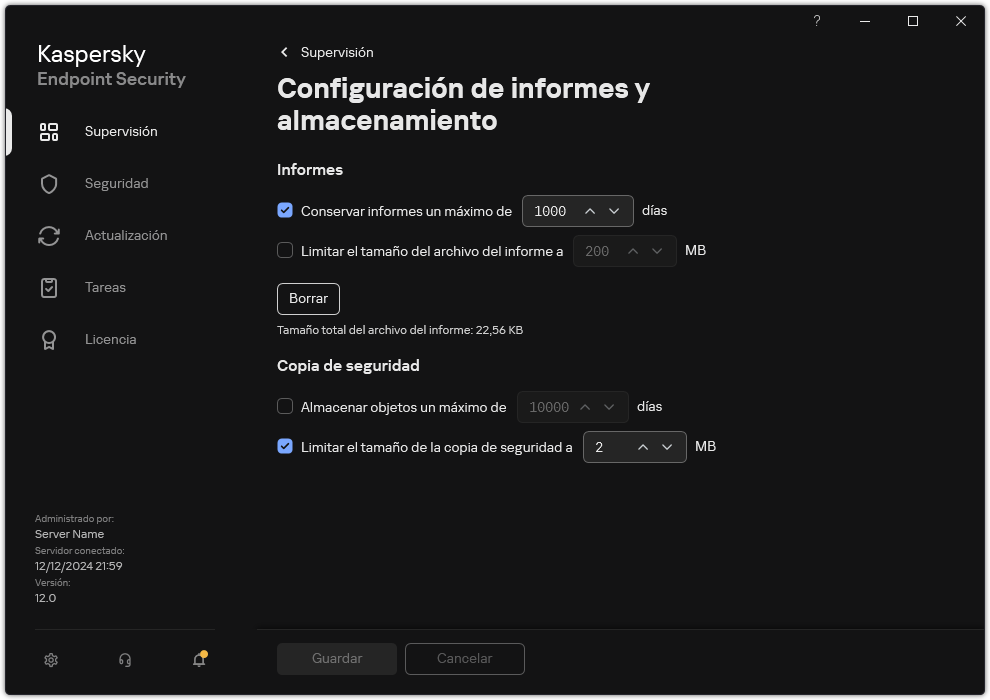Save settings with Guardar button
This screenshot has width=990, height=700.
pyautogui.click(x=336, y=658)
